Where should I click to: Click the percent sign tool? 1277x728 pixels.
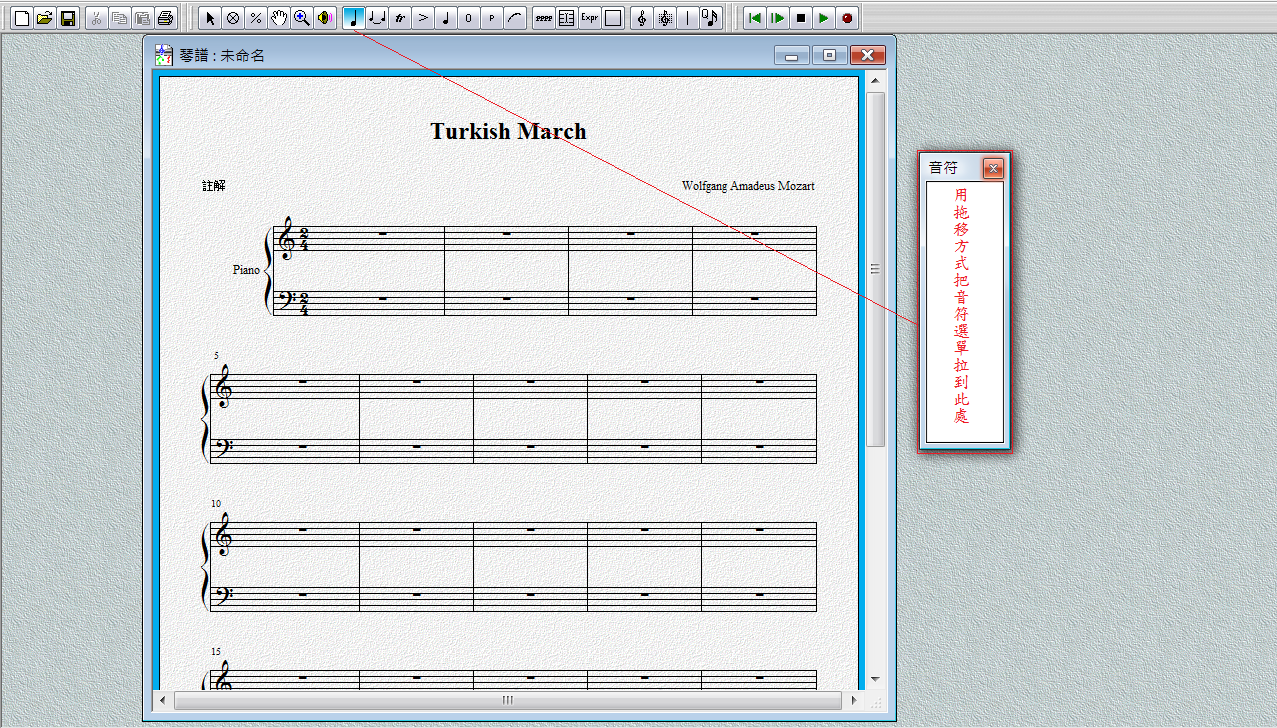[256, 18]
